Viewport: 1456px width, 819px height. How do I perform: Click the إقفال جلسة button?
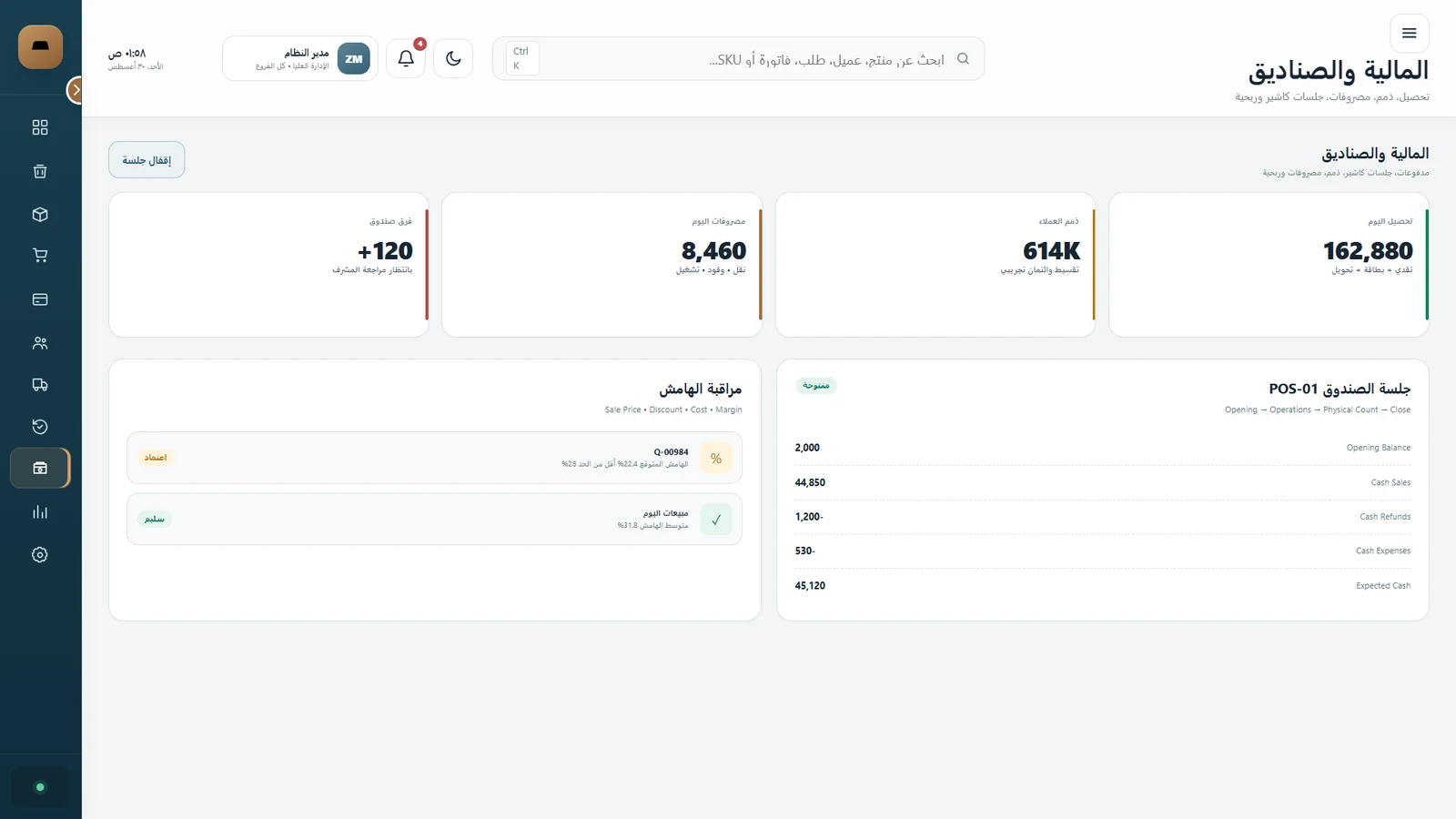147,159
